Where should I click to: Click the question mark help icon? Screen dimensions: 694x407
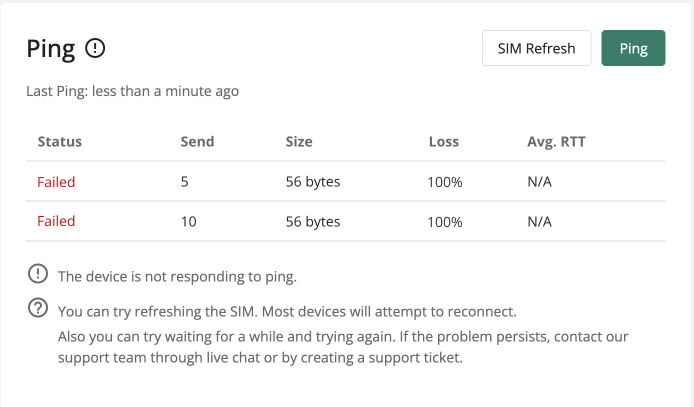37,309
